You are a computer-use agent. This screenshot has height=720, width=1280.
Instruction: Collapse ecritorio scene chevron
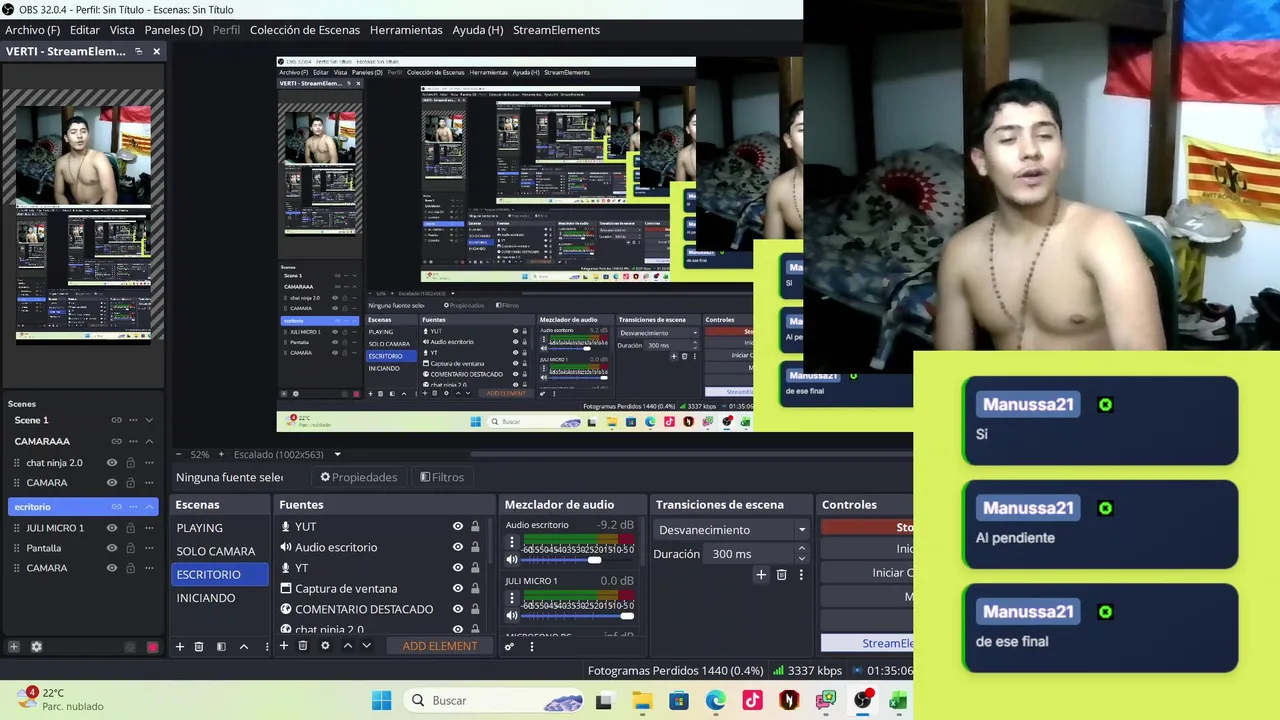pos(149,507)
